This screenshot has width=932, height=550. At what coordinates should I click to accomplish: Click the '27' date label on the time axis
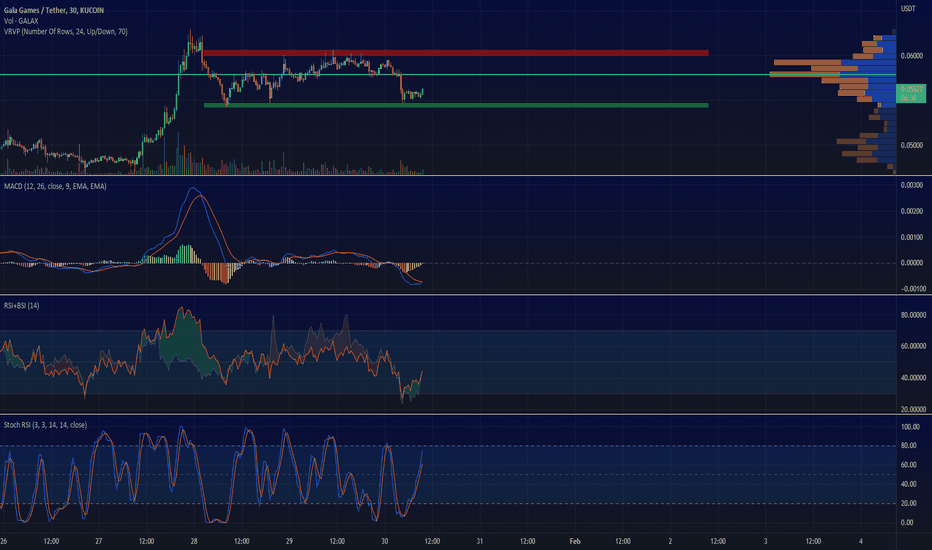[x=99, y=541]
